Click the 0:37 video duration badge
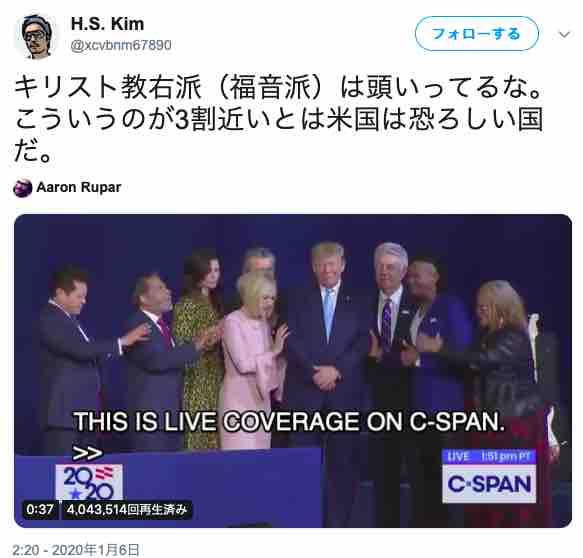 point(40,509)
